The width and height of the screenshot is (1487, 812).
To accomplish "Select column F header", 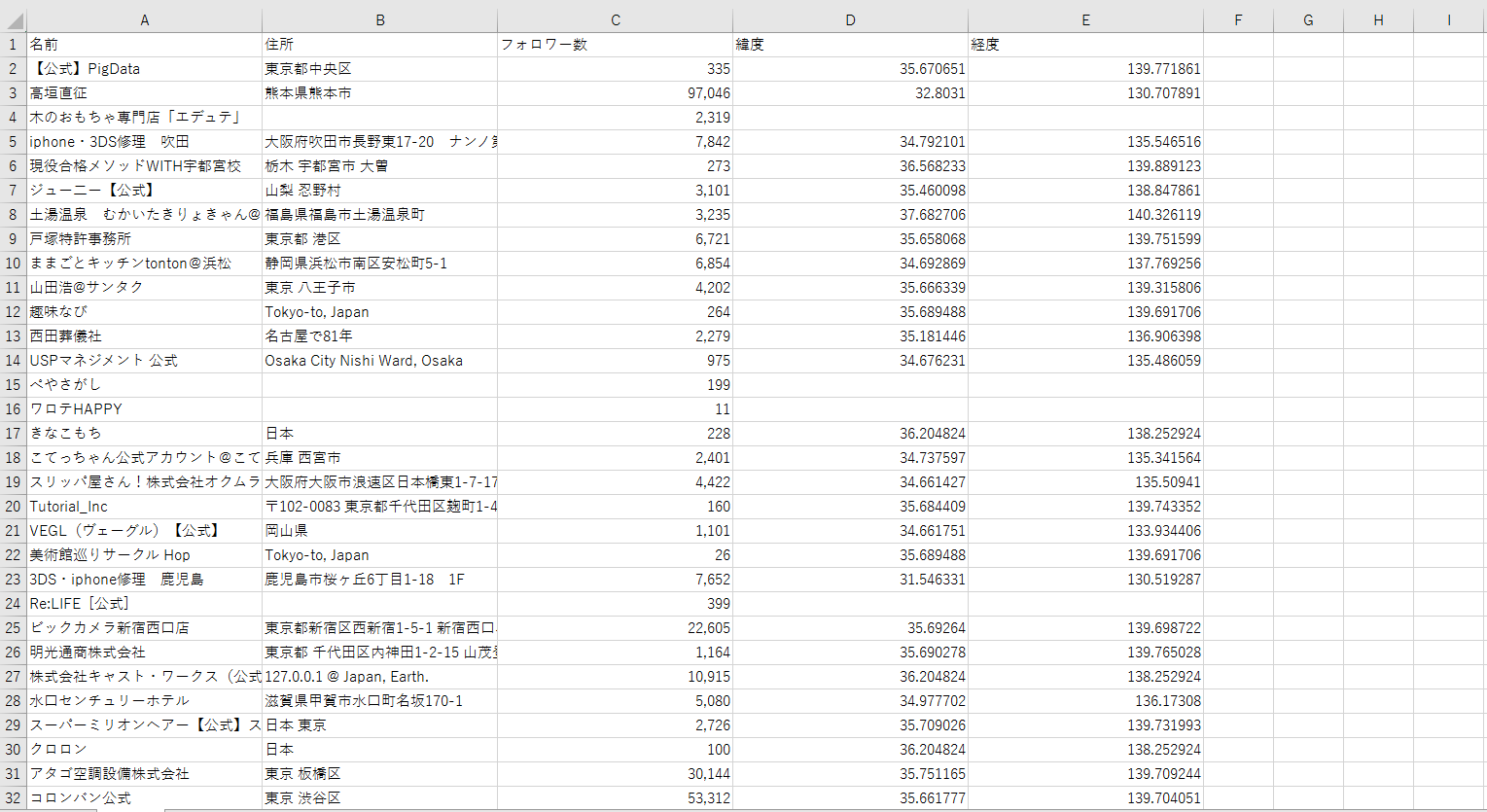I will tap(1239, 19).
